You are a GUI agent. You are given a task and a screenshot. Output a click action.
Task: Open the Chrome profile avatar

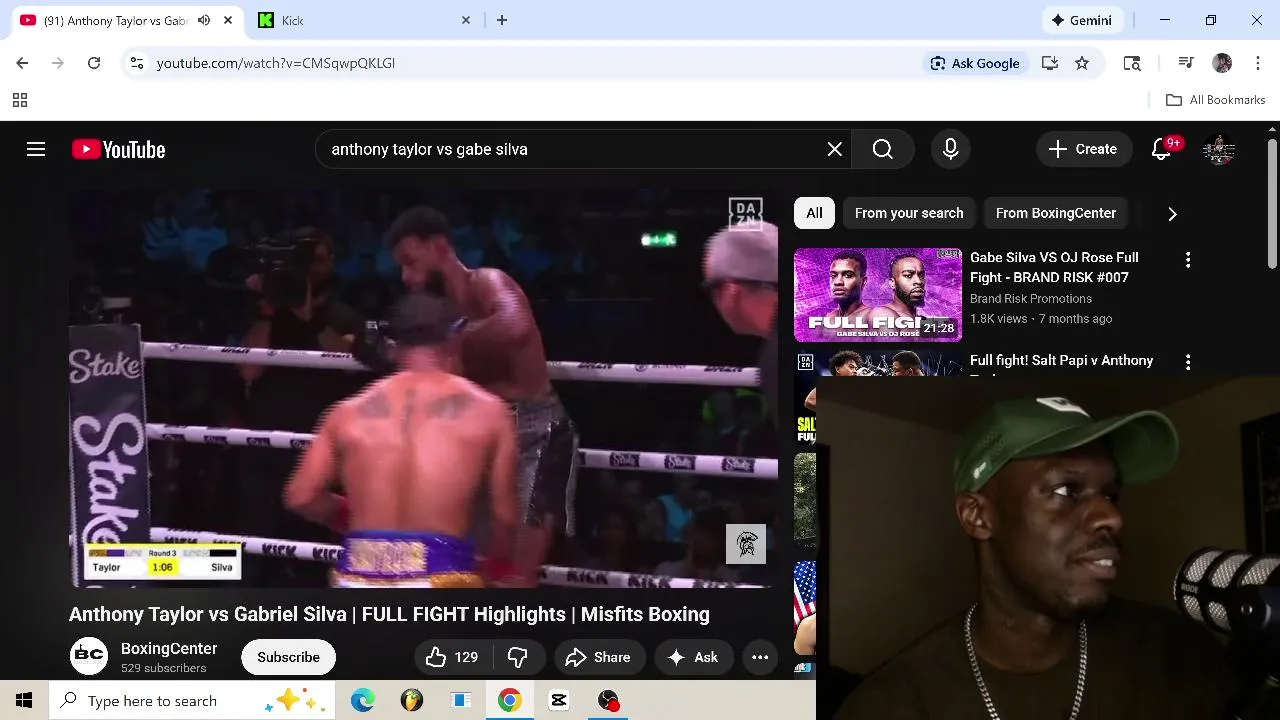coord(1222,63)
